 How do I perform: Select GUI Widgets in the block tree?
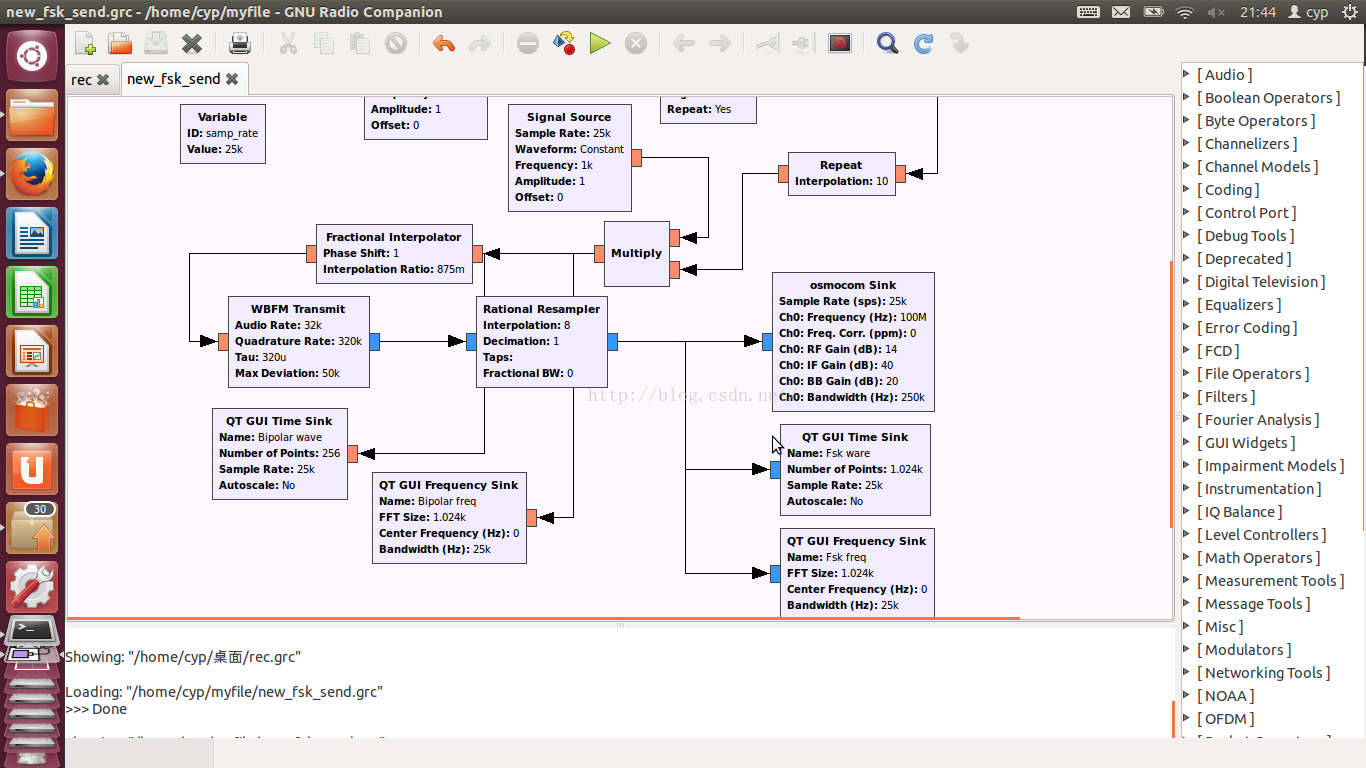click(1246, 443)
